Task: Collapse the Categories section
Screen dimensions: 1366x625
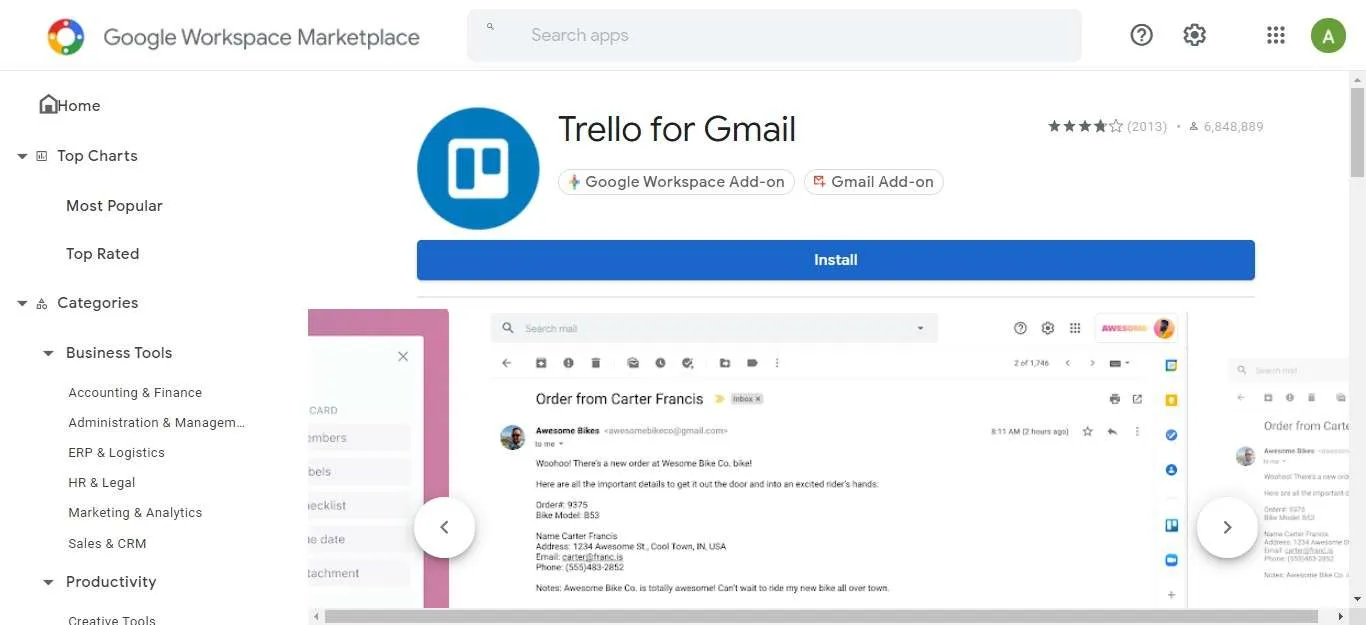Action: pyautogui.click(x=22, y=304)
